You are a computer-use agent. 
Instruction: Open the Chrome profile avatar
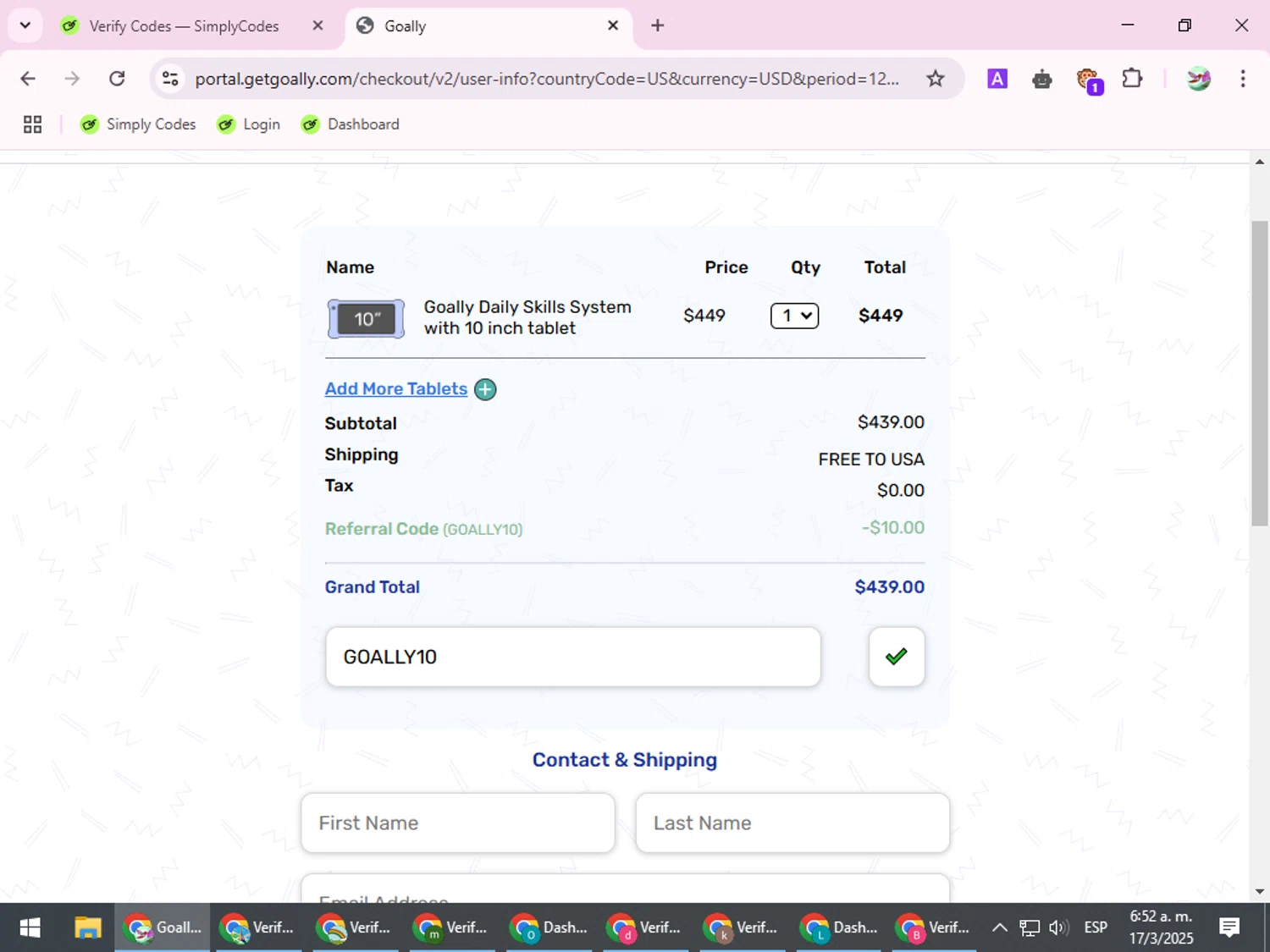(1198, 79)
